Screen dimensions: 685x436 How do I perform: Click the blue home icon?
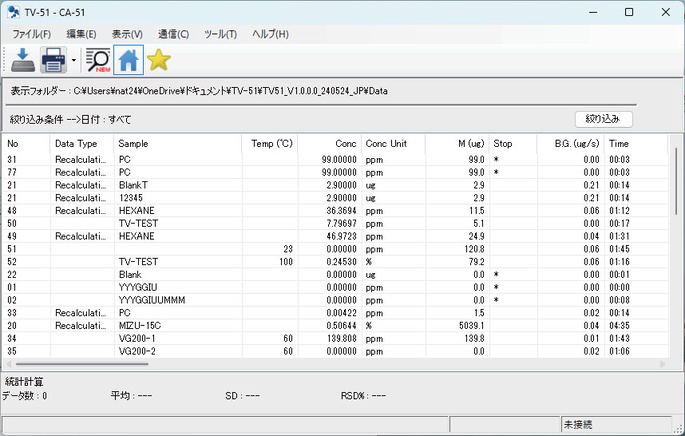[128, 61]
